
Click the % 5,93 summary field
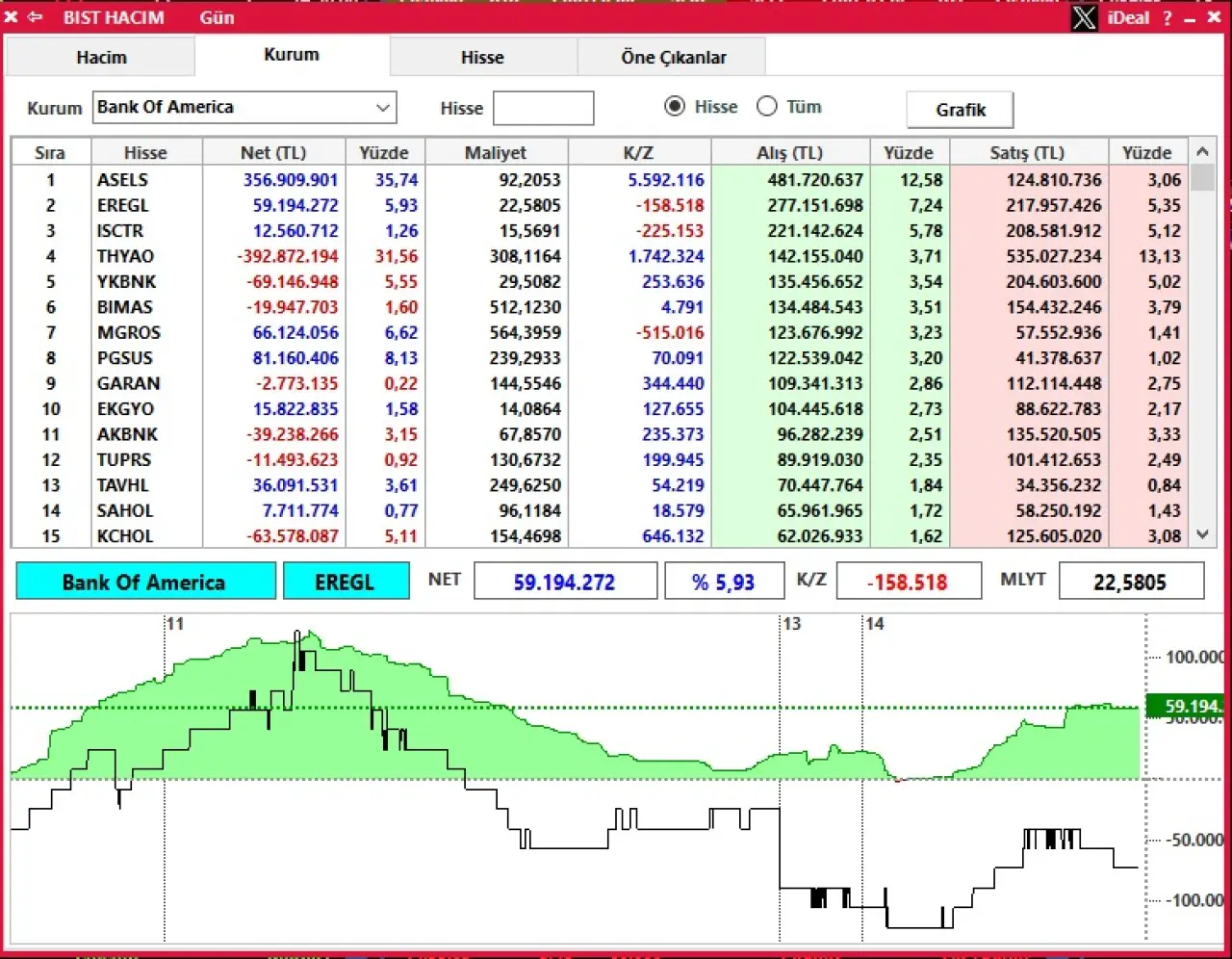(723, 582)
